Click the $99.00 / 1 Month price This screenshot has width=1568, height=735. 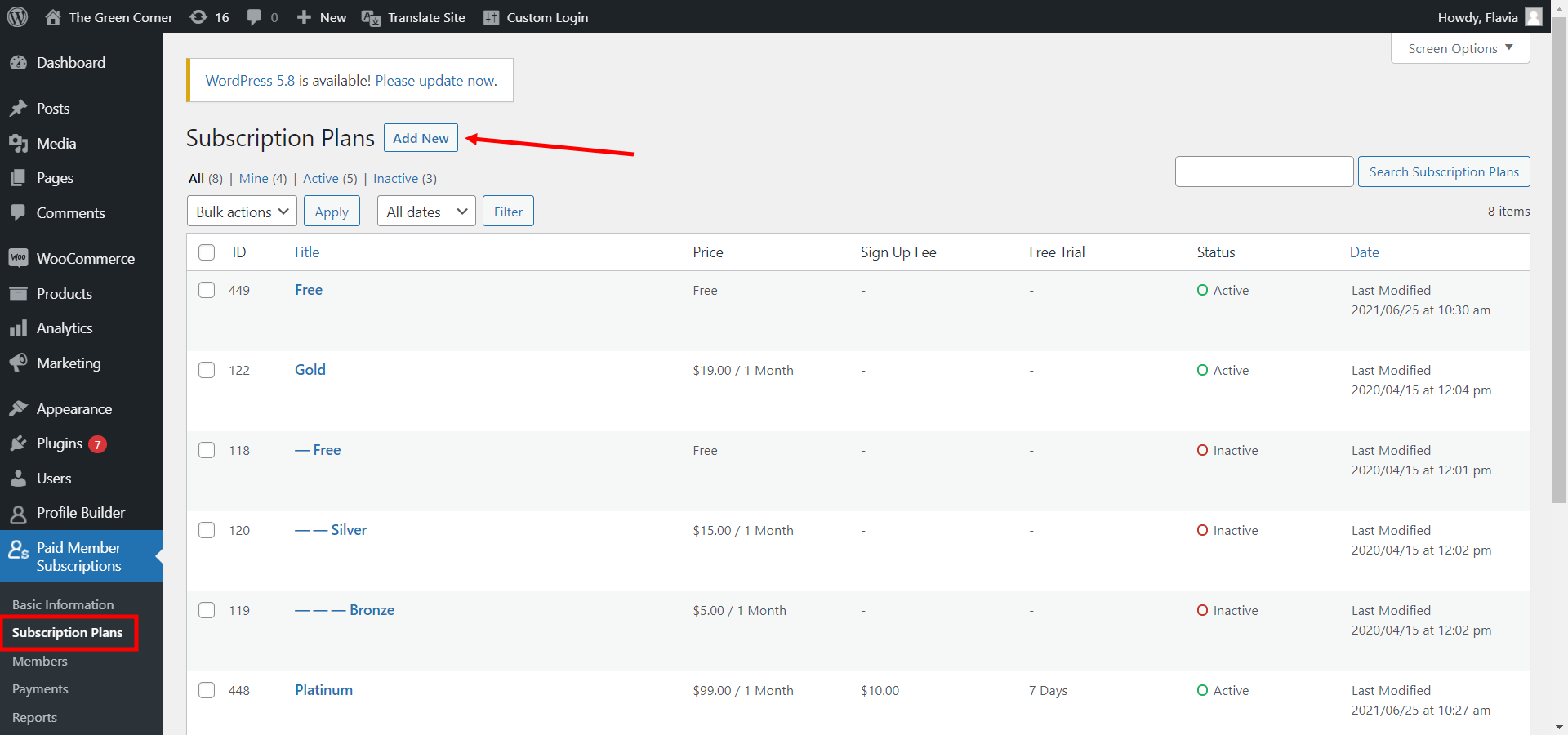743,691
